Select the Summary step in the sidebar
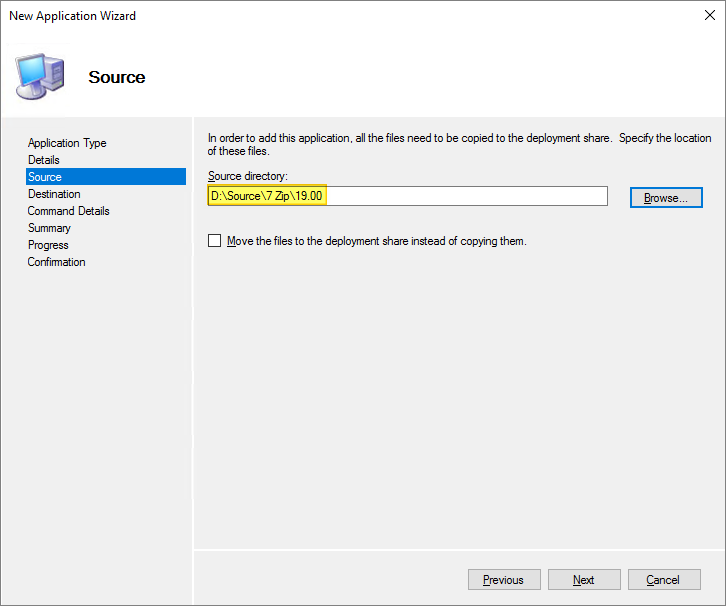This screenshot has height=606, width=726. coord(50,228)
